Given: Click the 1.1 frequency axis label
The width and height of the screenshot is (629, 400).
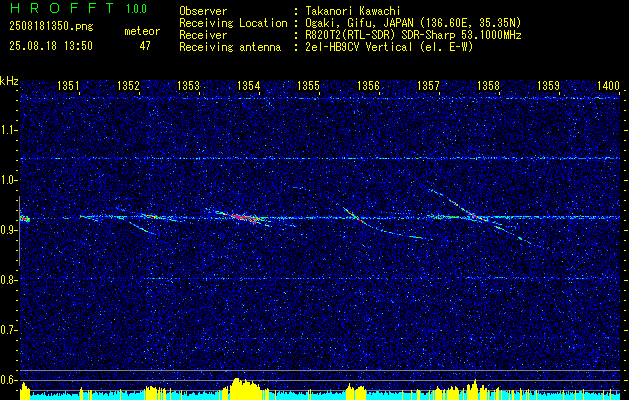Looking at the screenshot, I should 9,130.
